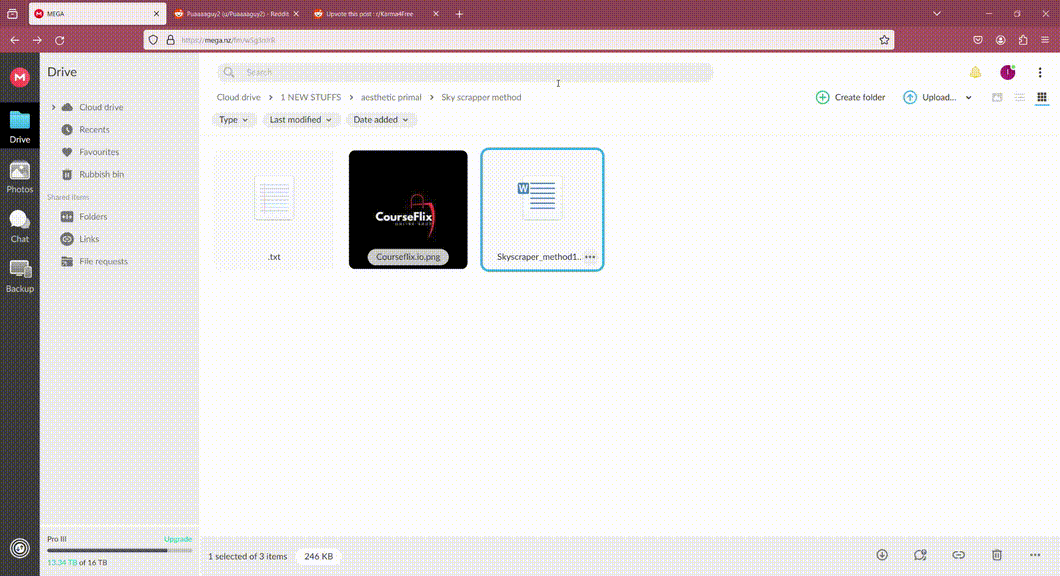The height and width of the screenshot is (576, 1060).
Task: Go to Cloud drive breadcrumb
Action: coord(238,97)
